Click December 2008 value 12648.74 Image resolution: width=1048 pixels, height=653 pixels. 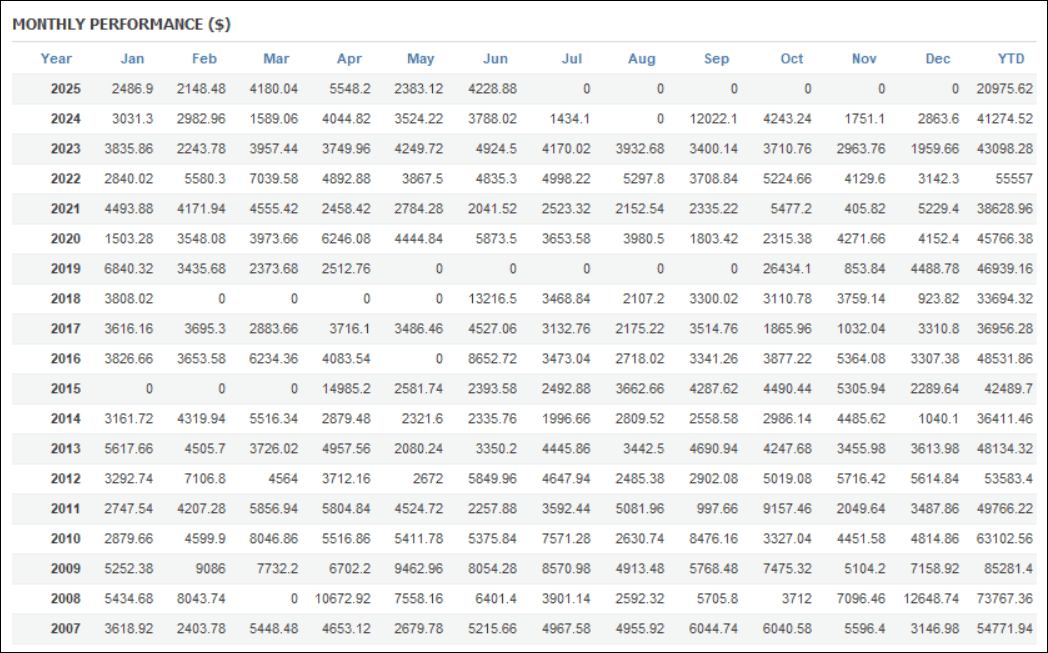[x=930, y=598]
